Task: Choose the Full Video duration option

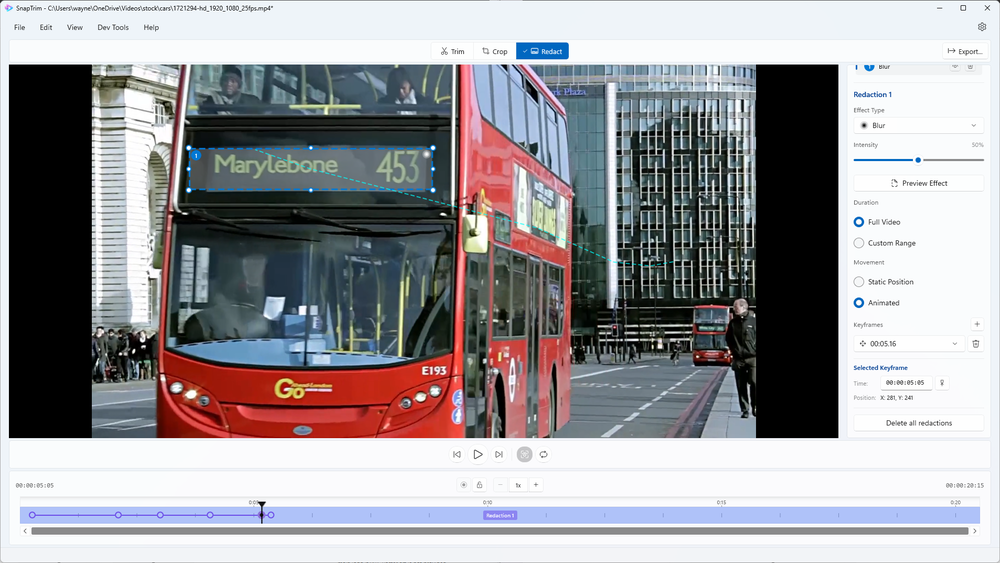Action: (x=859, y=222)
